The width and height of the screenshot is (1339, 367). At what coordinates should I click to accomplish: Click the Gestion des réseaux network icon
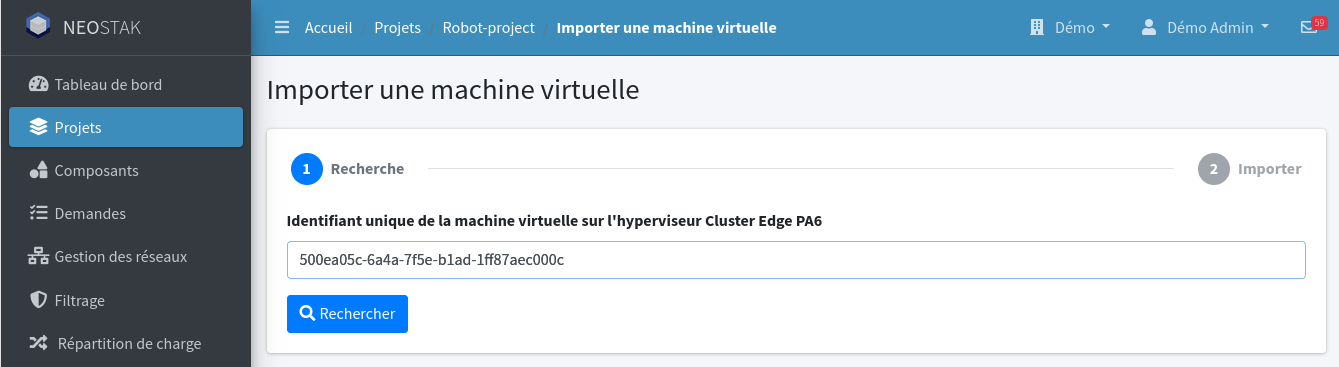(38, 256)
